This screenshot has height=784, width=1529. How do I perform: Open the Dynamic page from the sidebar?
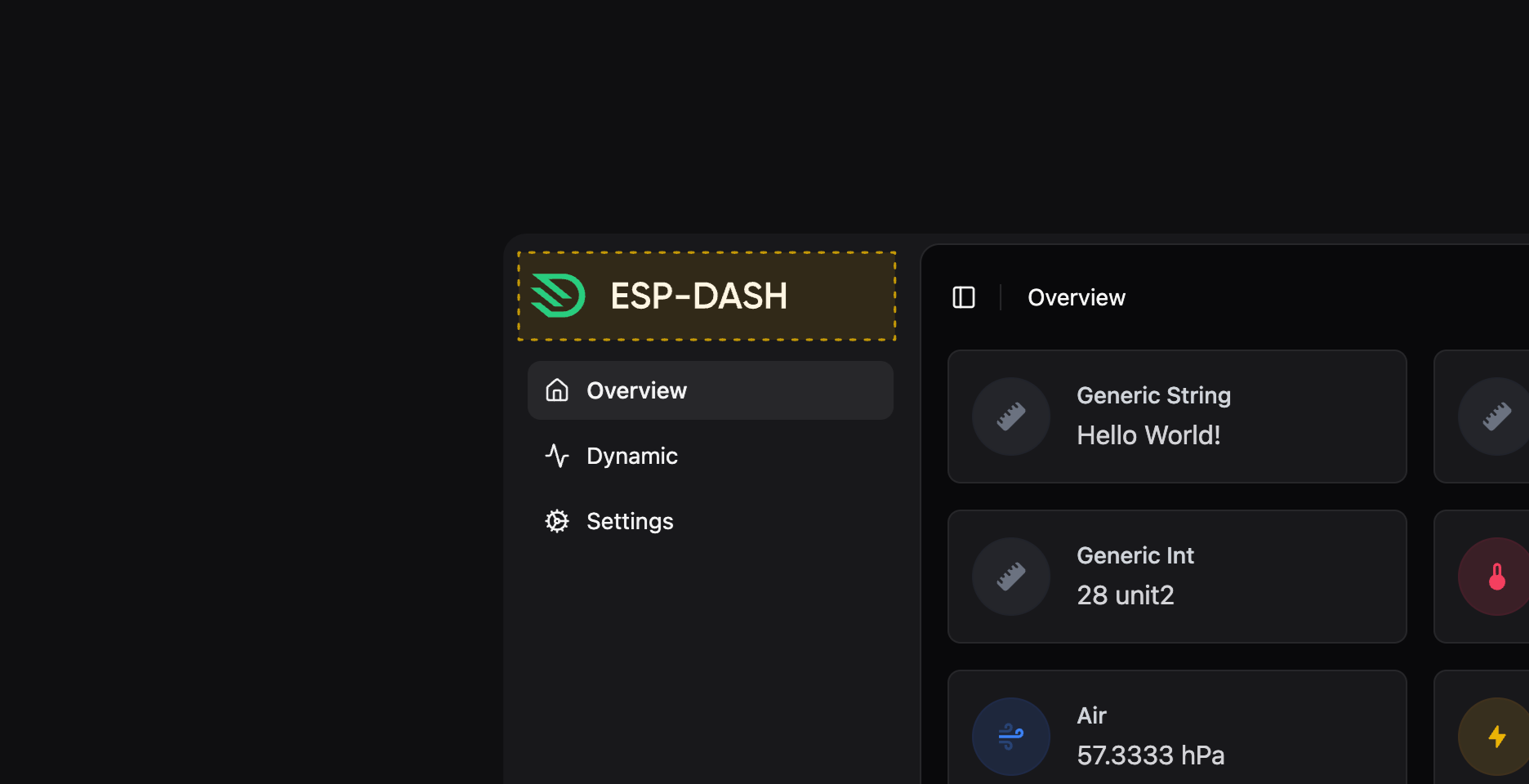(x=631, y=456)
